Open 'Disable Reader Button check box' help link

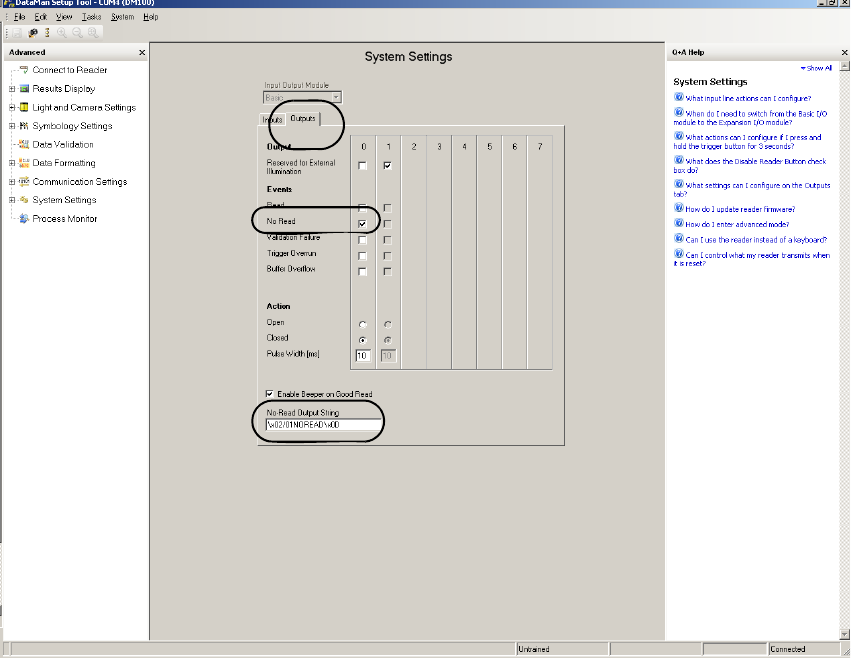tap(750, 166)
